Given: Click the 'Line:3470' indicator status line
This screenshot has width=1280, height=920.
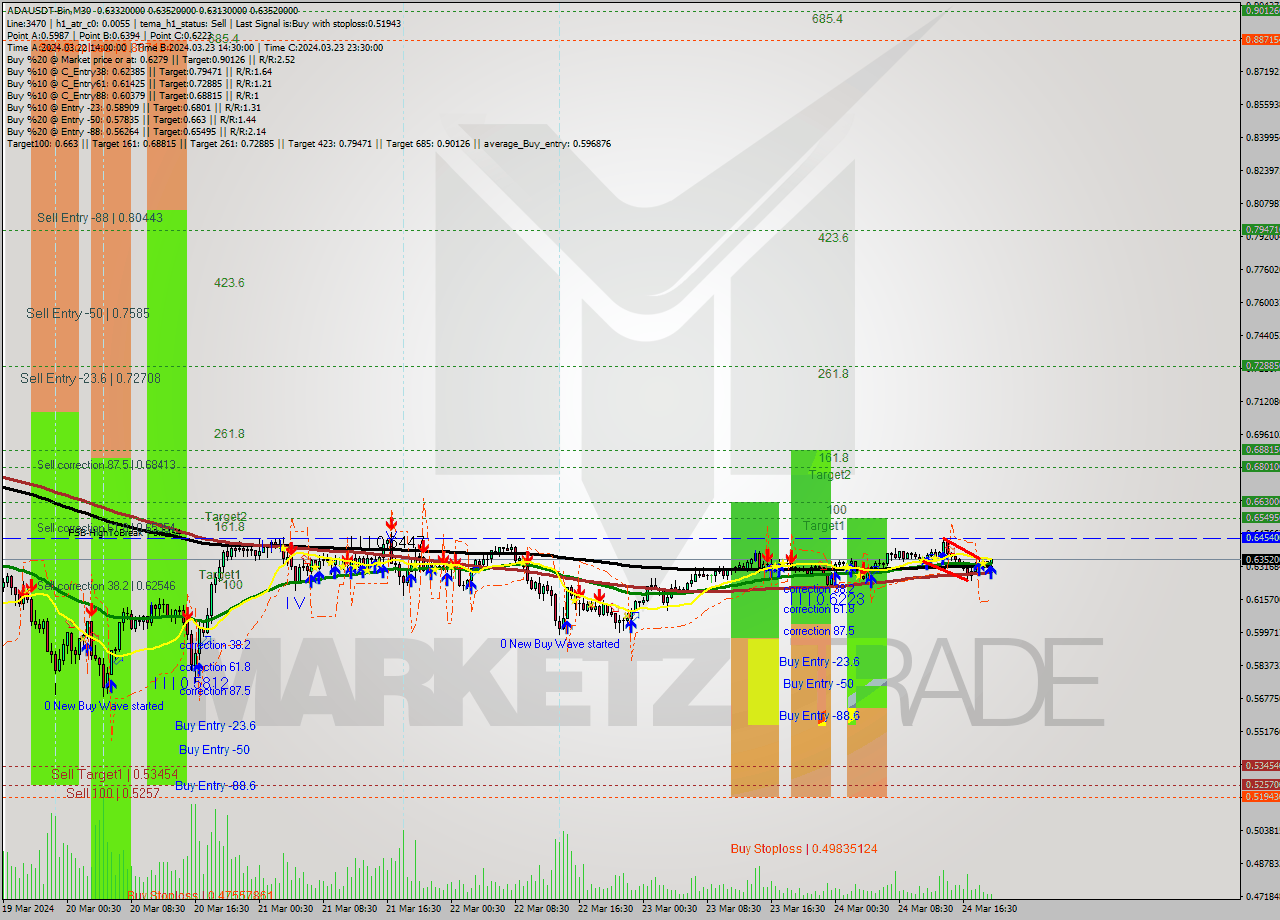Looking at the screenshot, I should point(204,22).
